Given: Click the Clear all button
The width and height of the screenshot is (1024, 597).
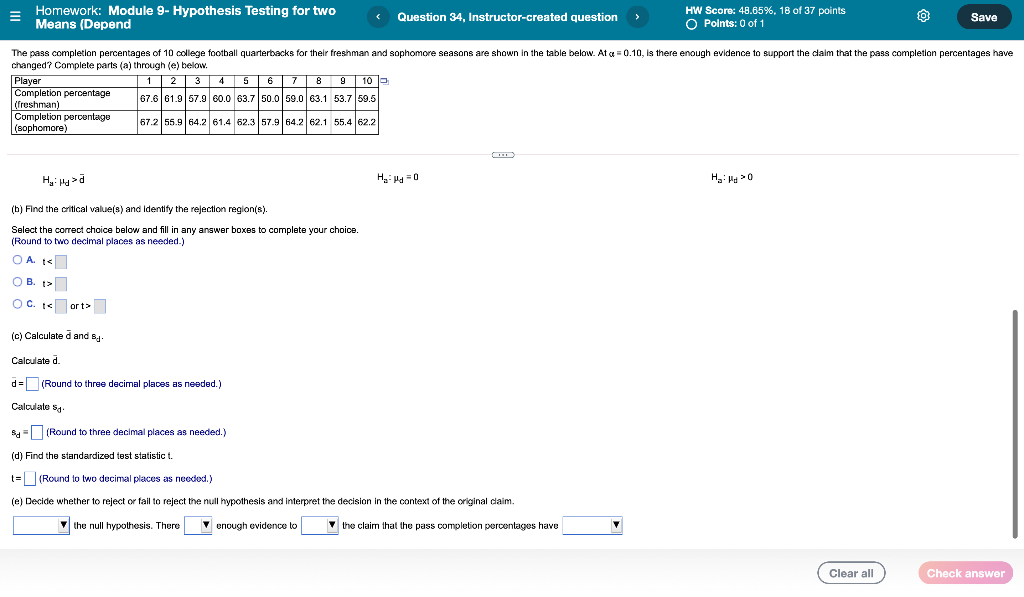Looking at the screenshot, I should (x=851, y=573).
